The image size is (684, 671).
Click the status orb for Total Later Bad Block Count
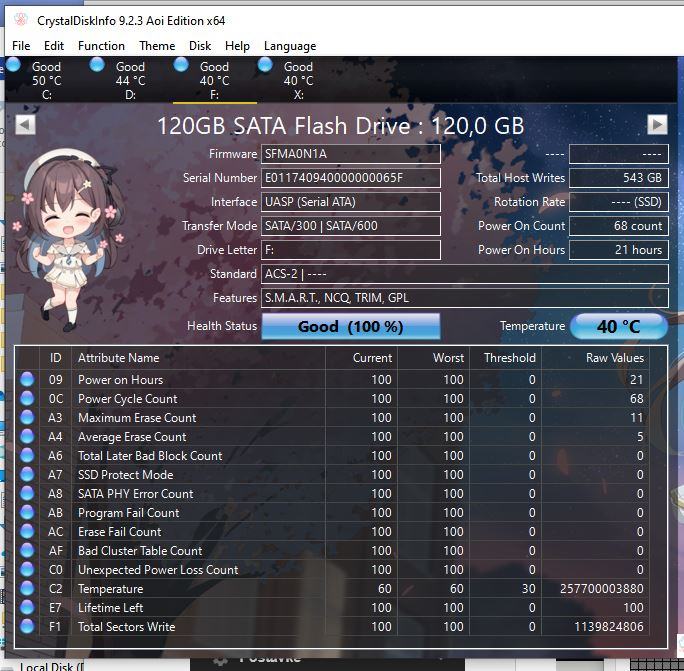27,455
